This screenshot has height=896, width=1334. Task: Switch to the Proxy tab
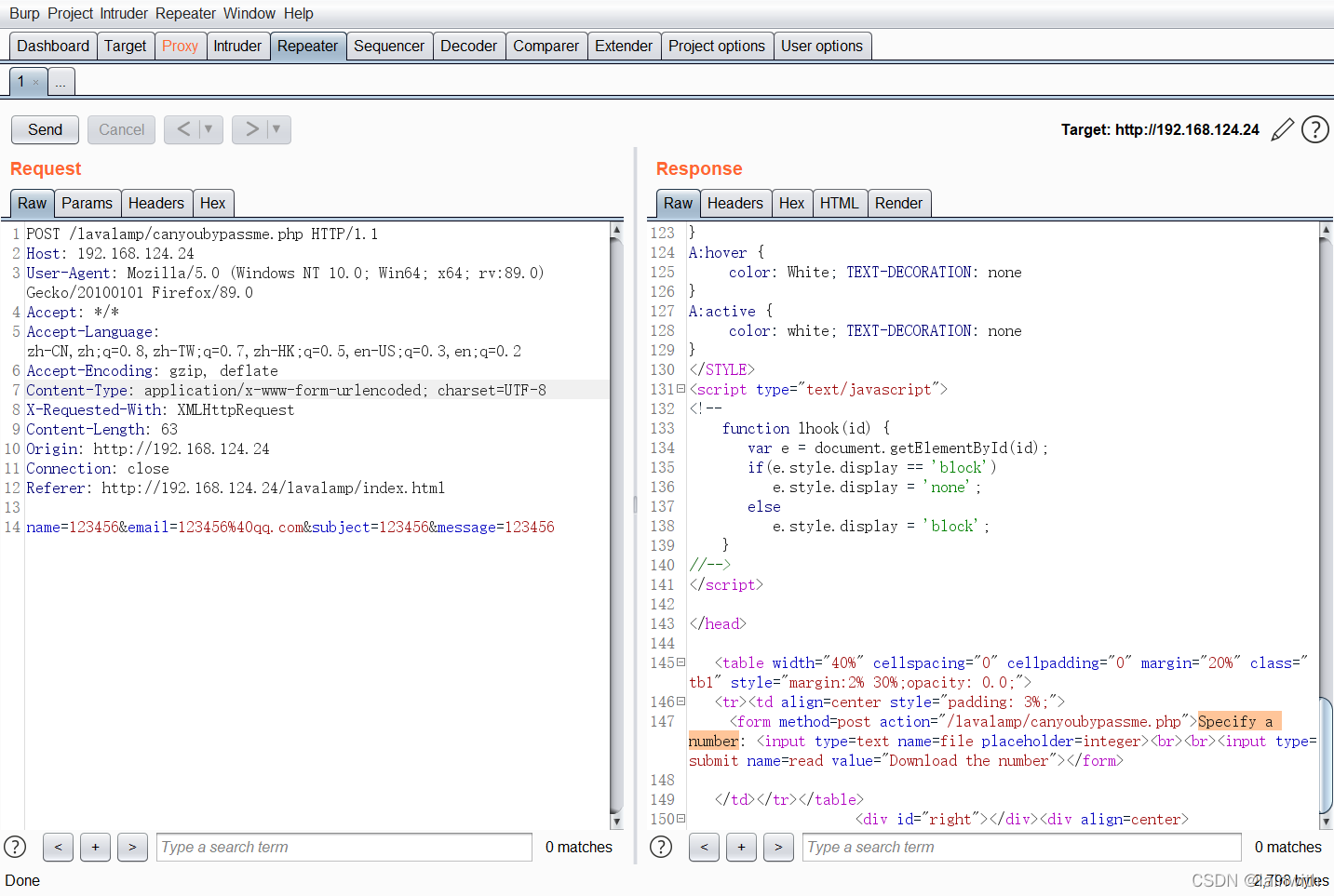pos(180,47)
